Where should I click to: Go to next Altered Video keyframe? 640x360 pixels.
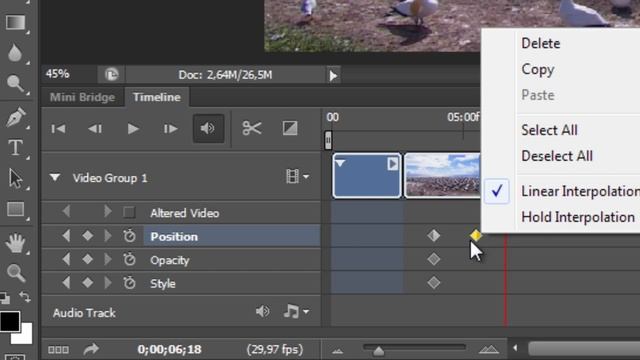point(108,211)
